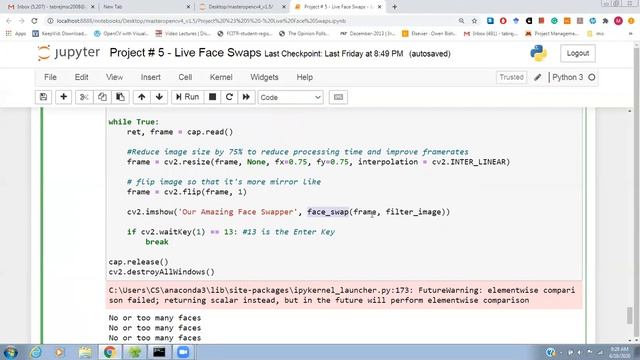Interrupt the kernel with stop icon

[212, 97]
